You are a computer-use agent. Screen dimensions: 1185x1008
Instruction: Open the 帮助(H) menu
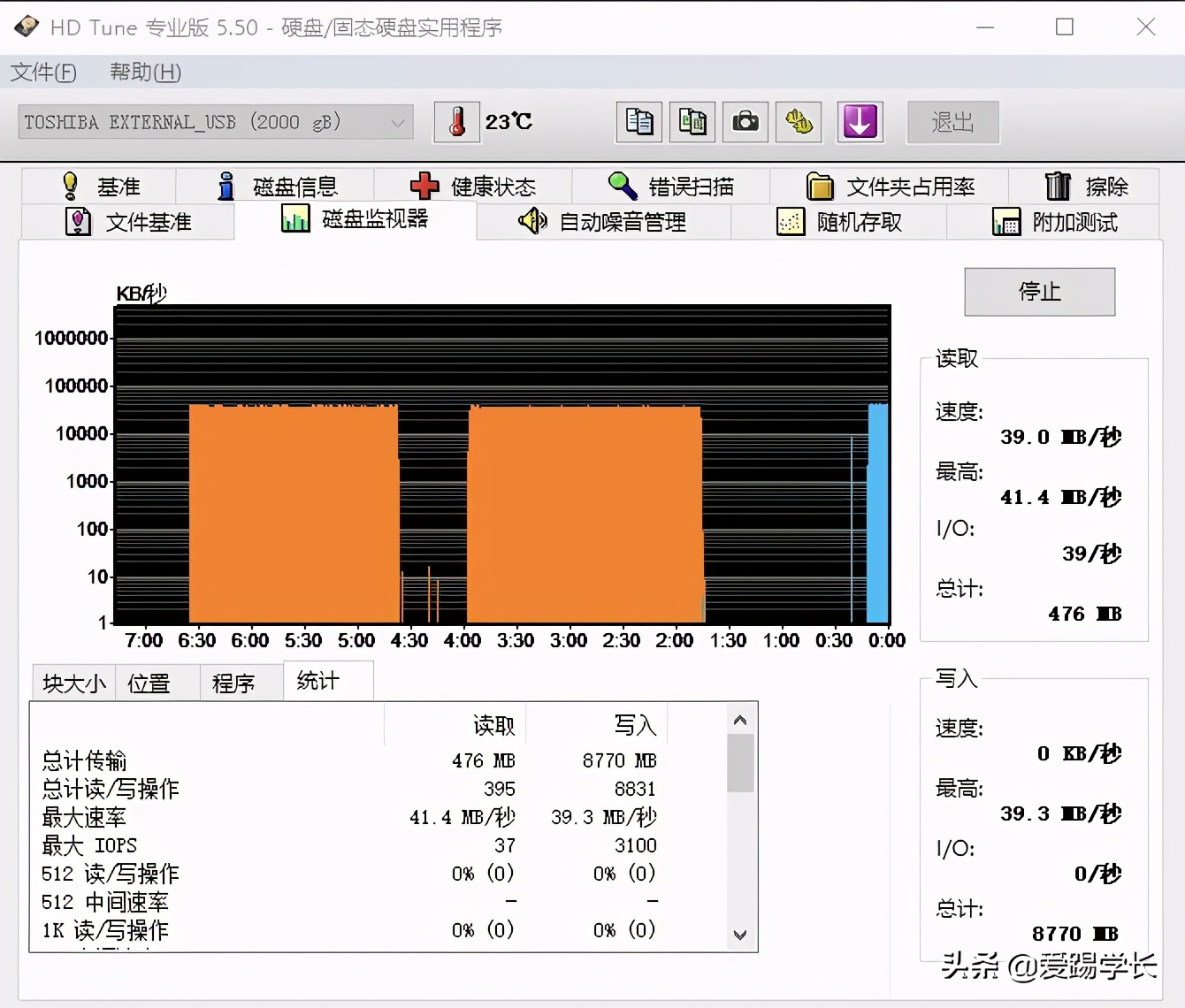(143, 73)
